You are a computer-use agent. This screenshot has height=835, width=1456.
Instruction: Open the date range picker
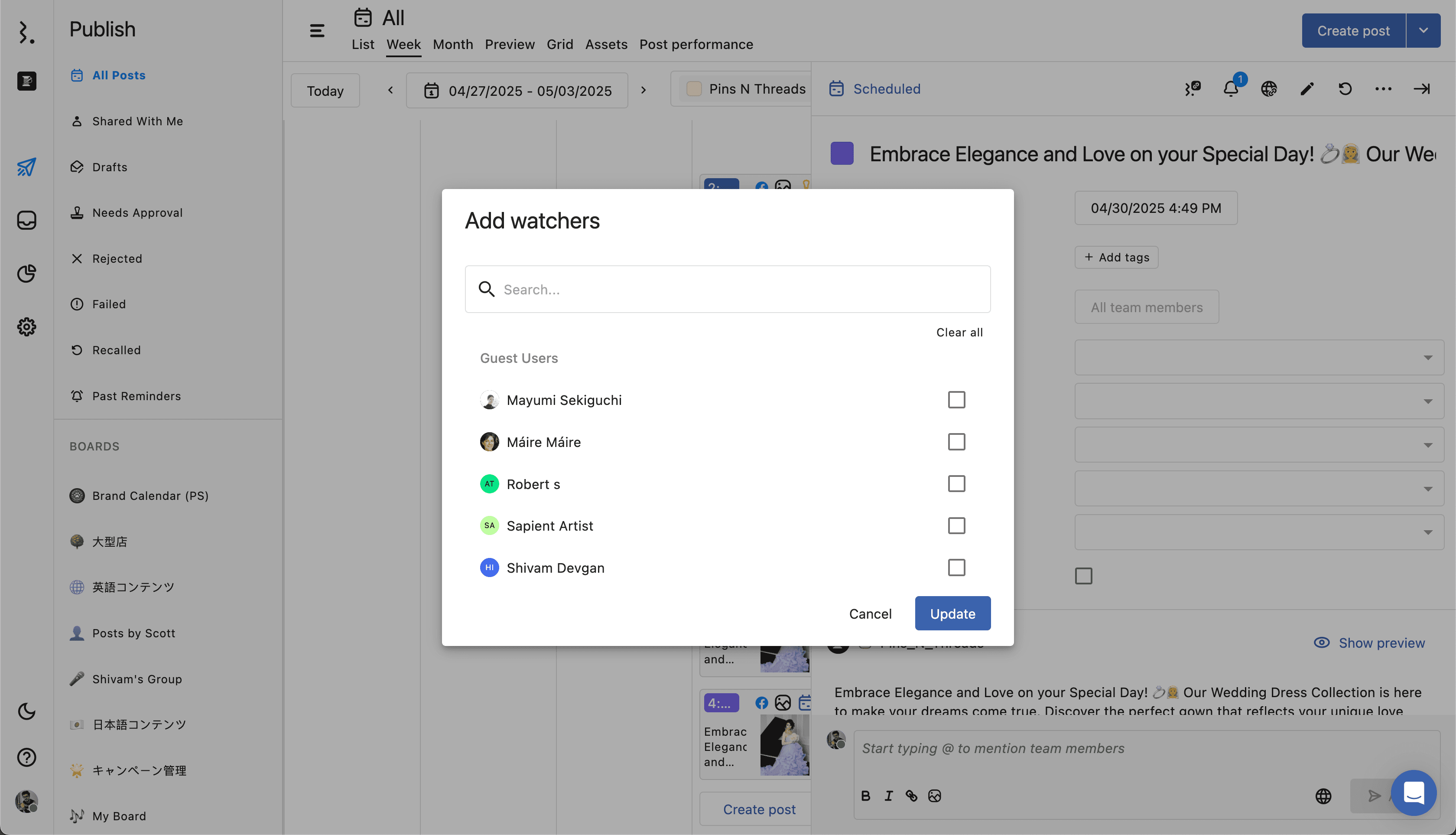coord(517,91)
